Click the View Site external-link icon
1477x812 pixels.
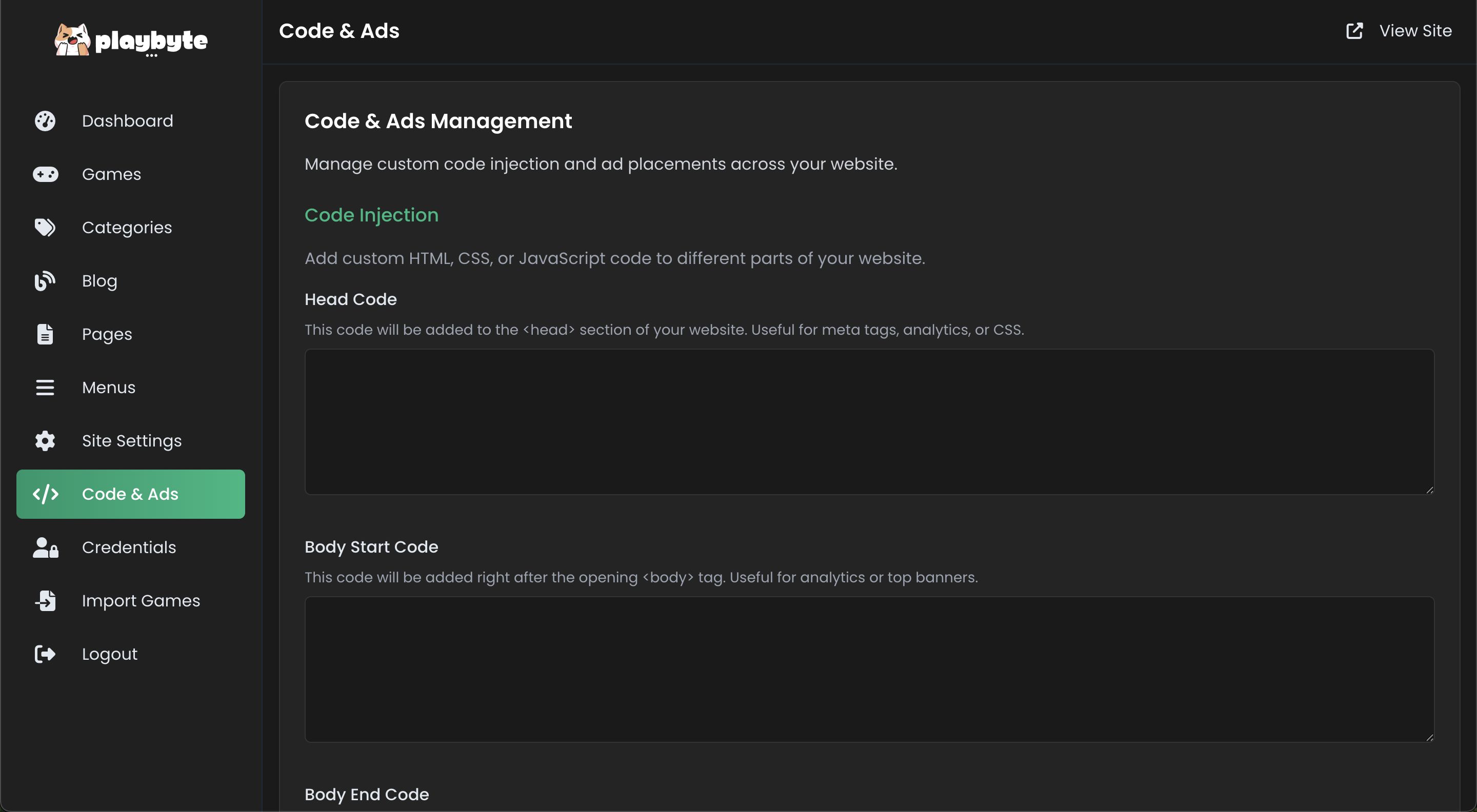click(x=1354, y=31)
